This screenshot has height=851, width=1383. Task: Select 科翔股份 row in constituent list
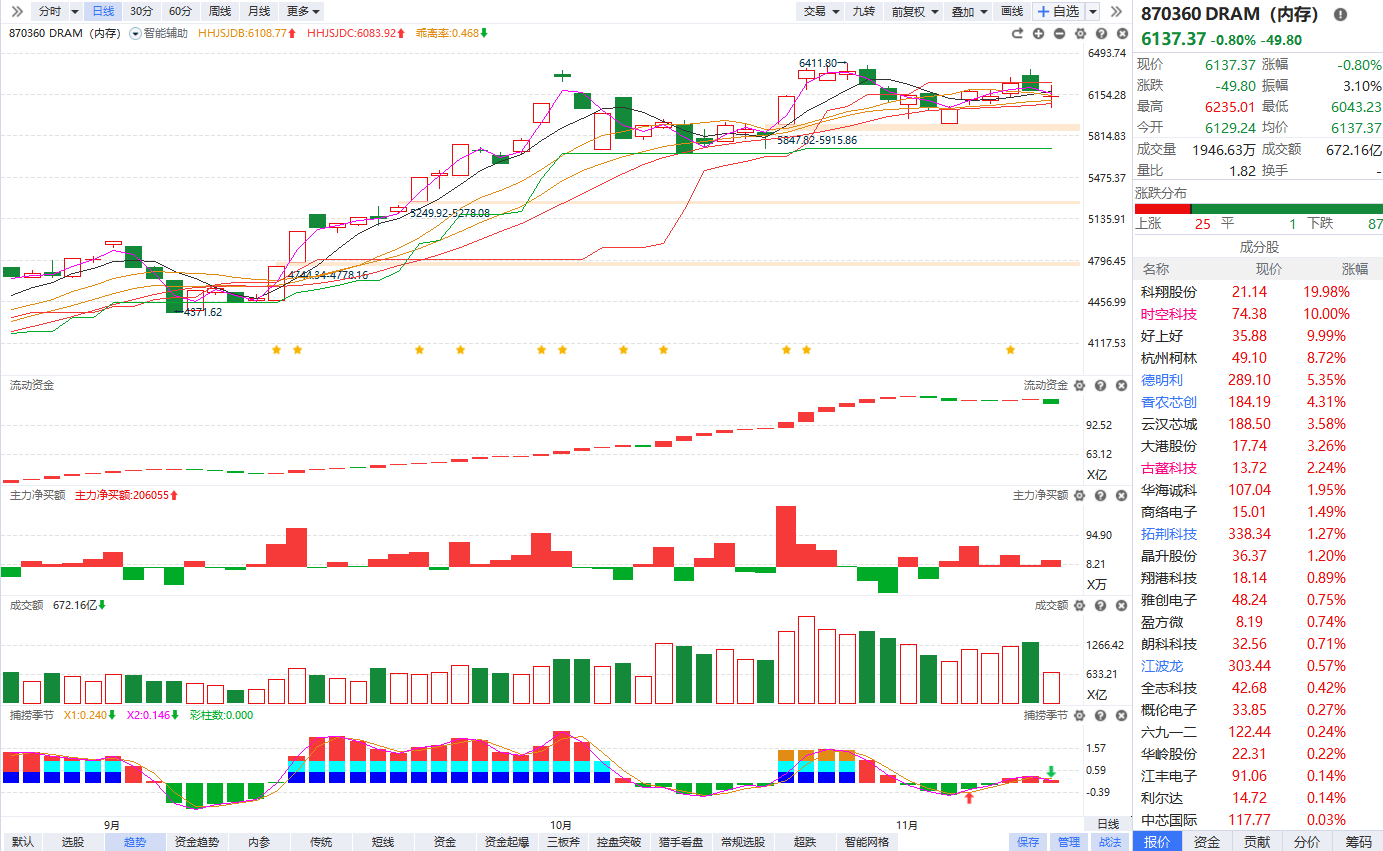click(x=1168, y=292)
